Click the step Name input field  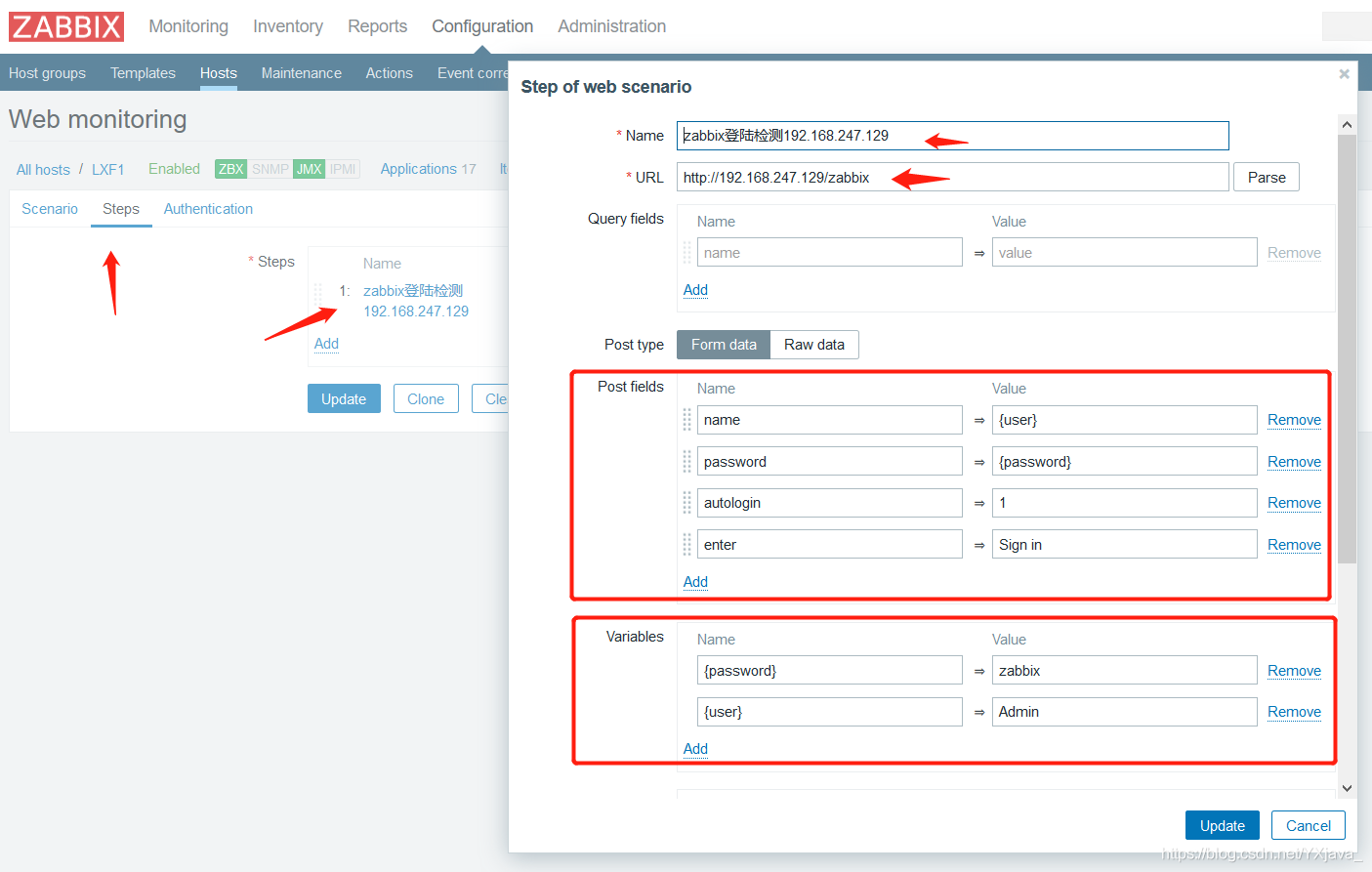click(952, 136)
